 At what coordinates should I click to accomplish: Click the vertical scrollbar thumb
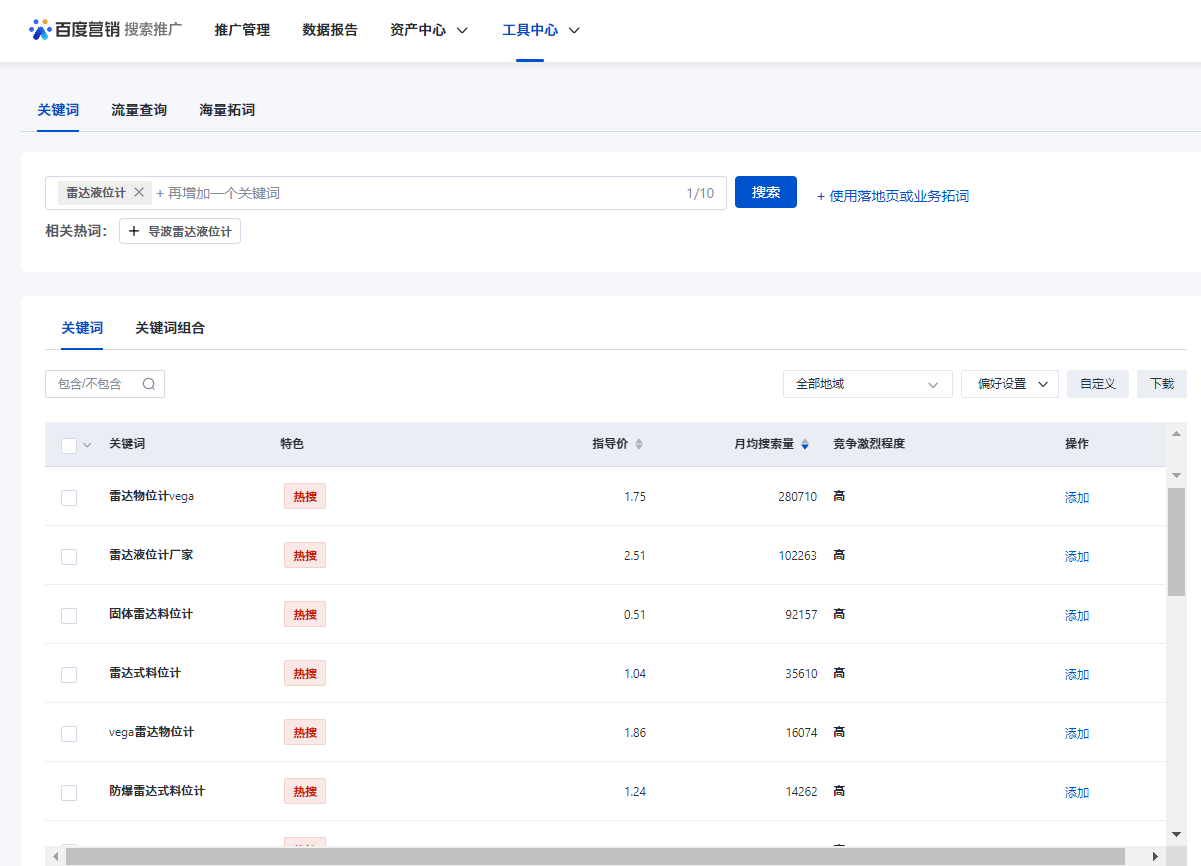coord(1176,540)
